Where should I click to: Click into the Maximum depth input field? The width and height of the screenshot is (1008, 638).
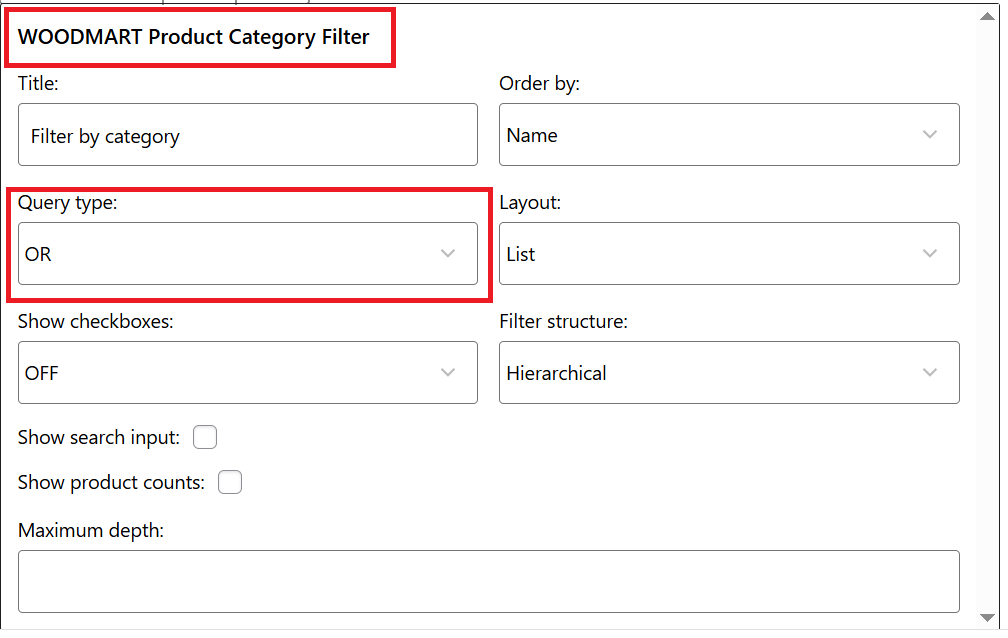point(489,581)
